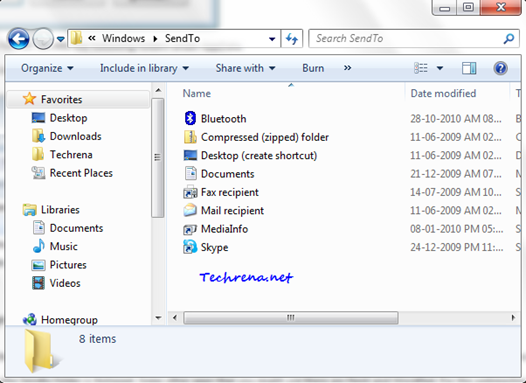
Task: Click the Favorites star icon
Action: 29,99
